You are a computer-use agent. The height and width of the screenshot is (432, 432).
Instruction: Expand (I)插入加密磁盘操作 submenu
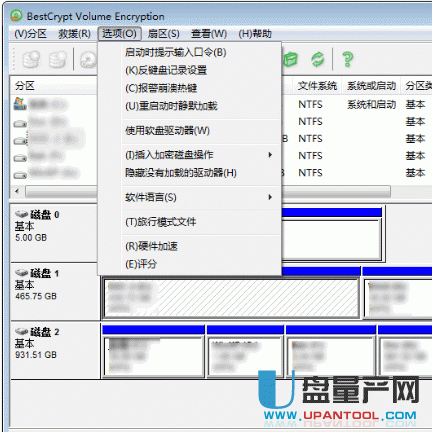coord(190,155)
